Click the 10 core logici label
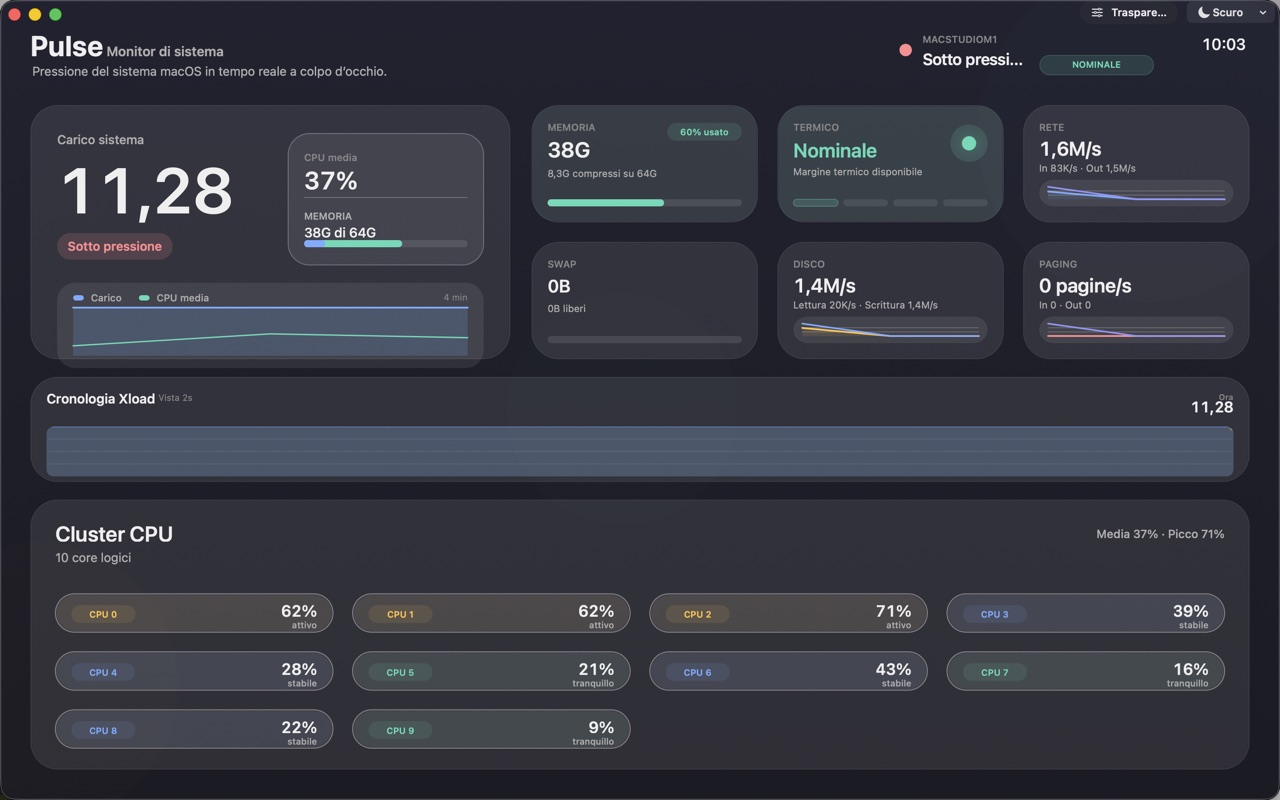This screenshot has height=800, width=1280. pos(93,558)
